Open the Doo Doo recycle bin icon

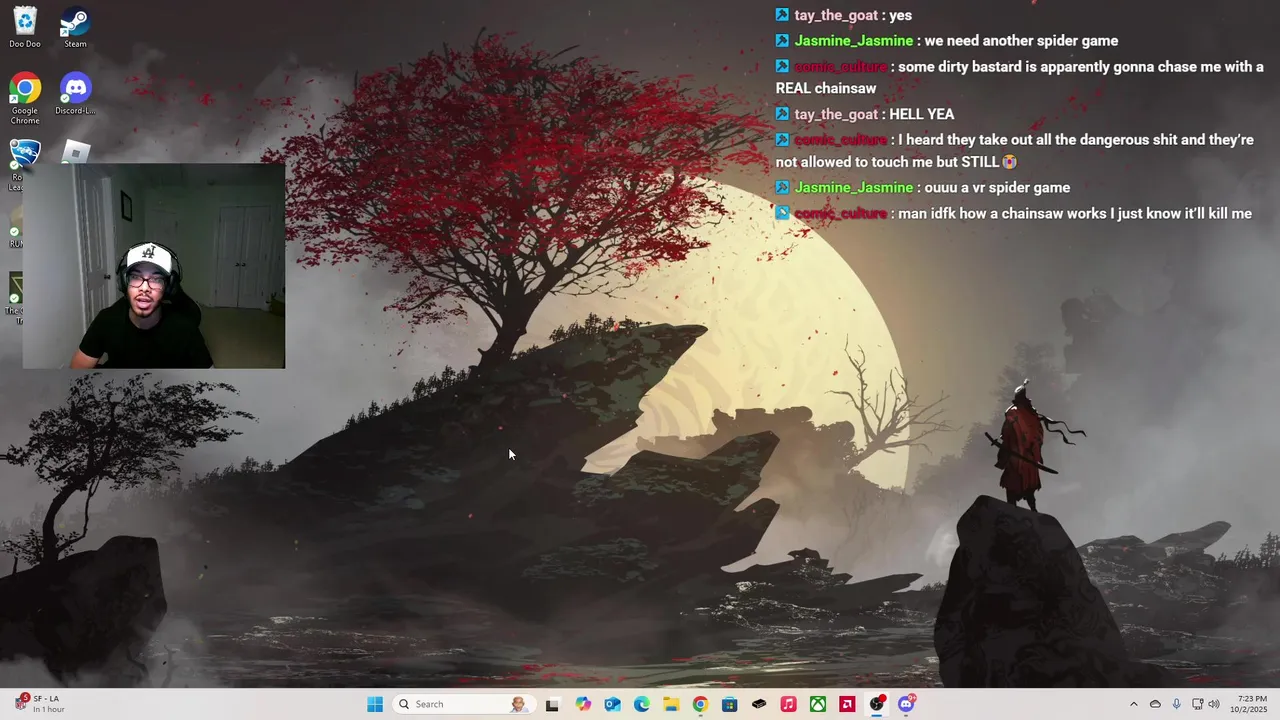(x=25, y=27)
